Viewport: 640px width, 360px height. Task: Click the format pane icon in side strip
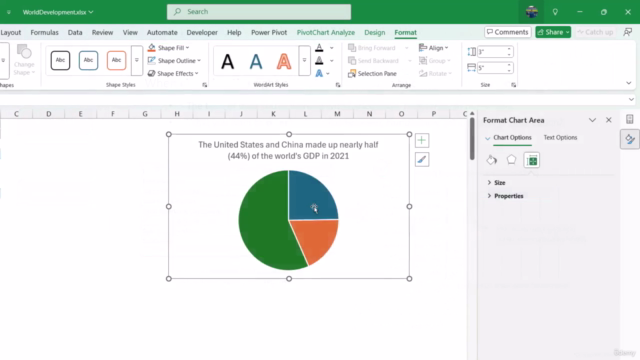630,139
